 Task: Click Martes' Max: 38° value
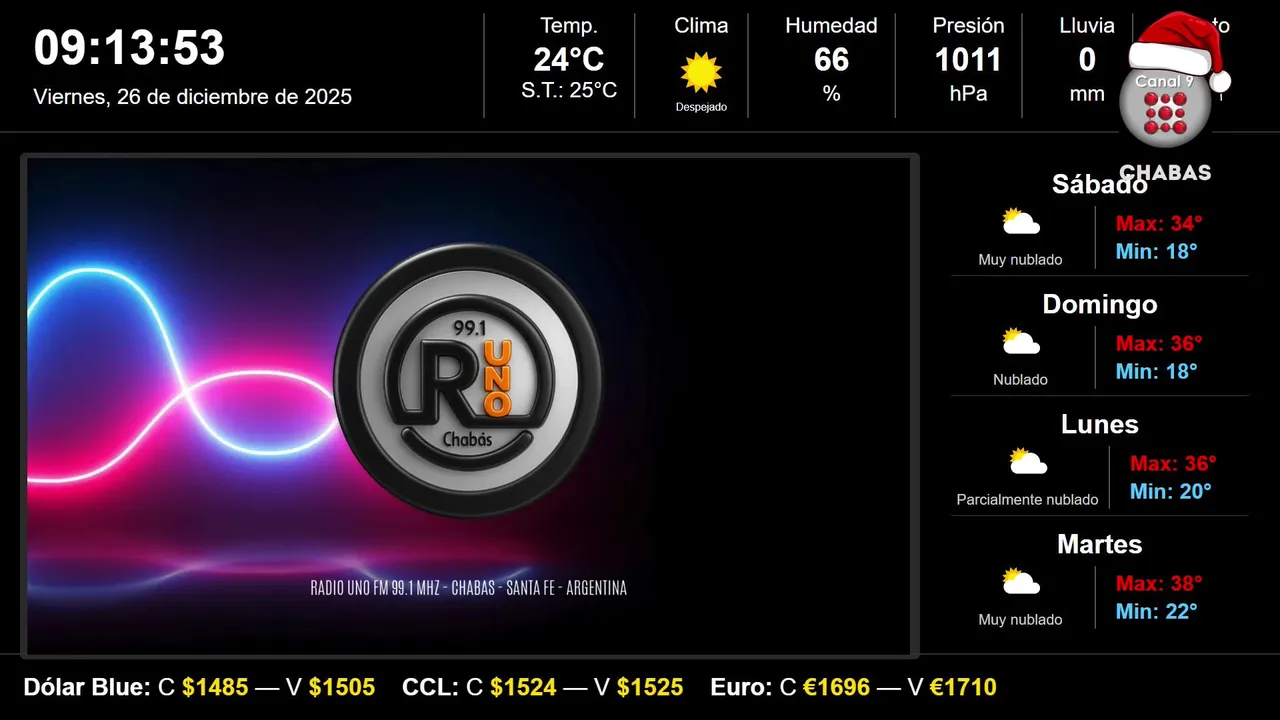coord(1159,583)
